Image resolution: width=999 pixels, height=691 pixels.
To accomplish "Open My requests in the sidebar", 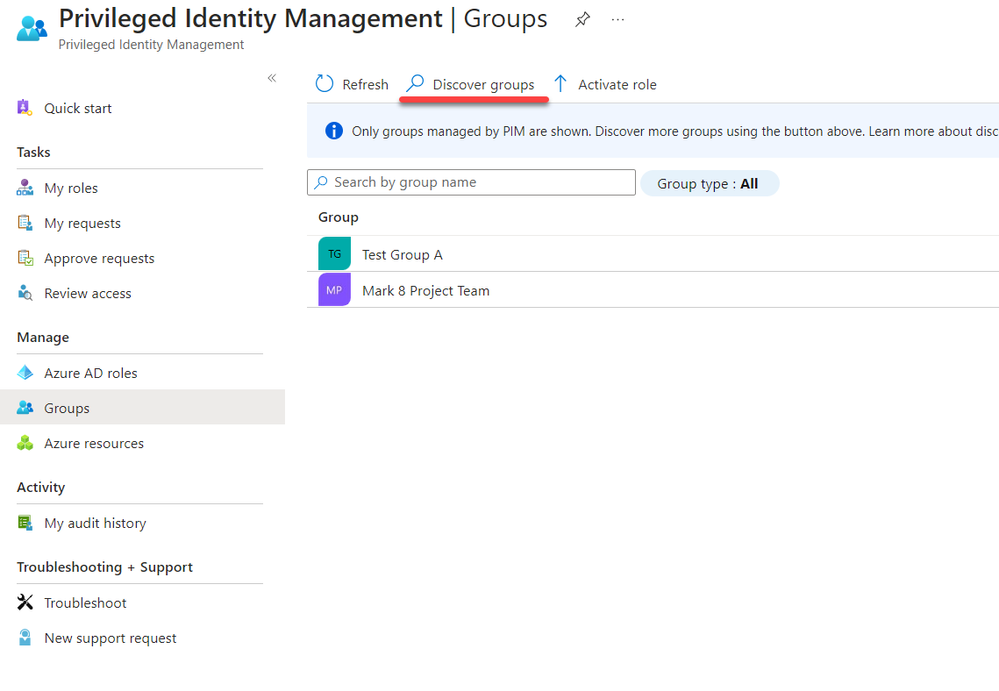I will [x=82, y=223].
